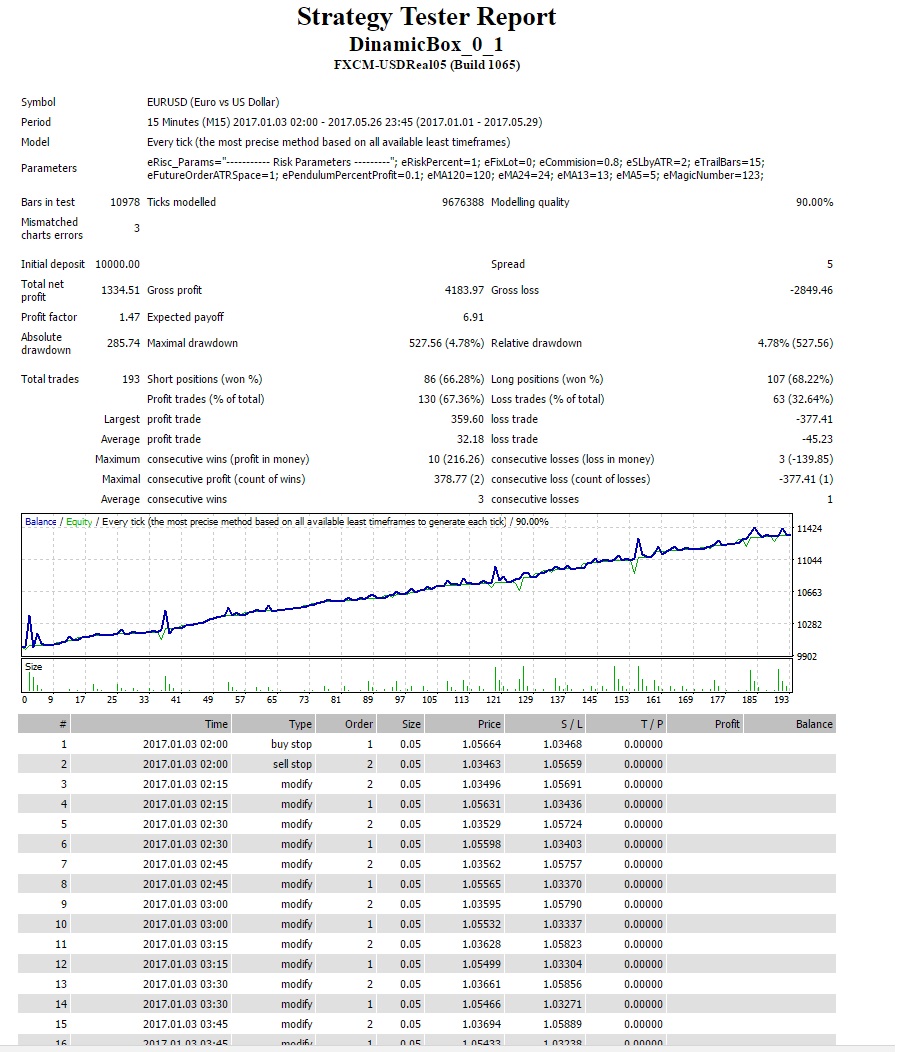Select Long positions value 107 (68.22%)
This screenshot has height=1052, width=898.
click(x=800, y=379)
